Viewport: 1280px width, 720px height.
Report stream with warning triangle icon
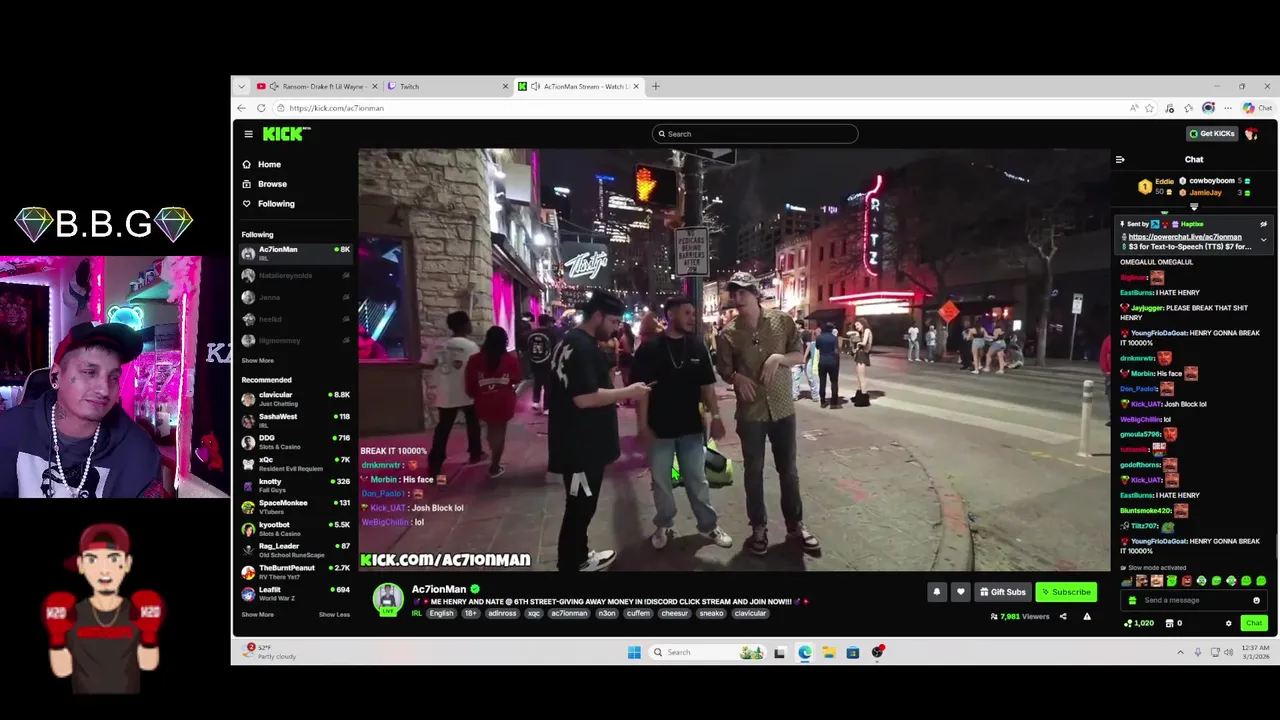1087,617
